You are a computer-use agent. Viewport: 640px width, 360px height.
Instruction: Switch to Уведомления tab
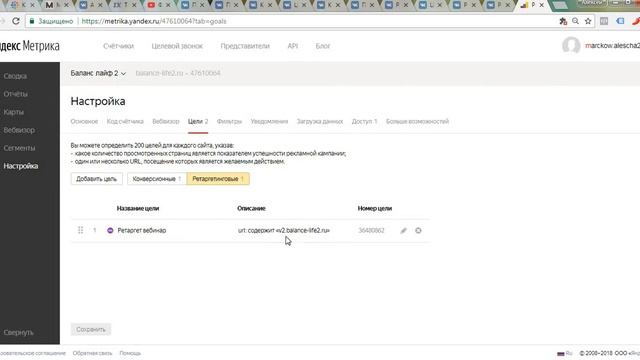click(x=269, y=122)
